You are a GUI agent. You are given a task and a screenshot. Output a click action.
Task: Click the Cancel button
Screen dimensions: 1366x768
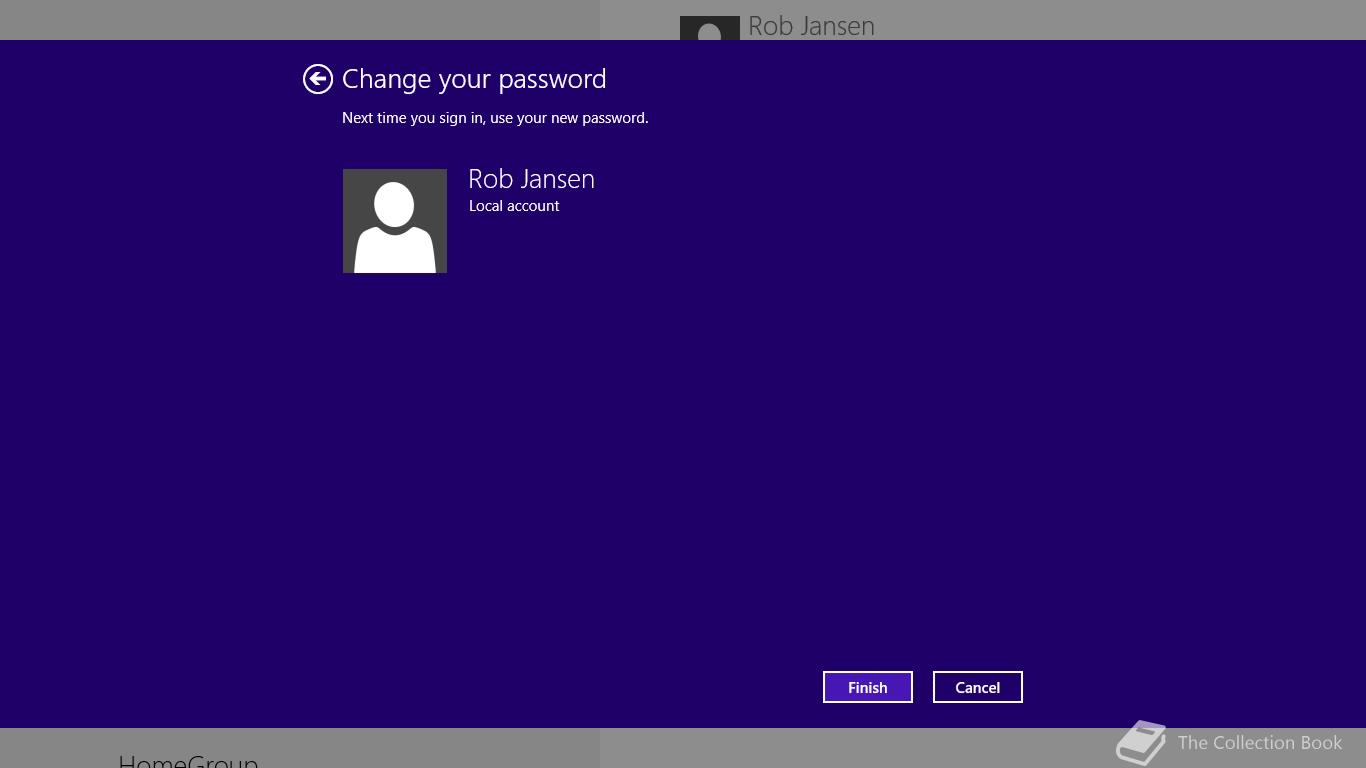click(x=978, y=687)
